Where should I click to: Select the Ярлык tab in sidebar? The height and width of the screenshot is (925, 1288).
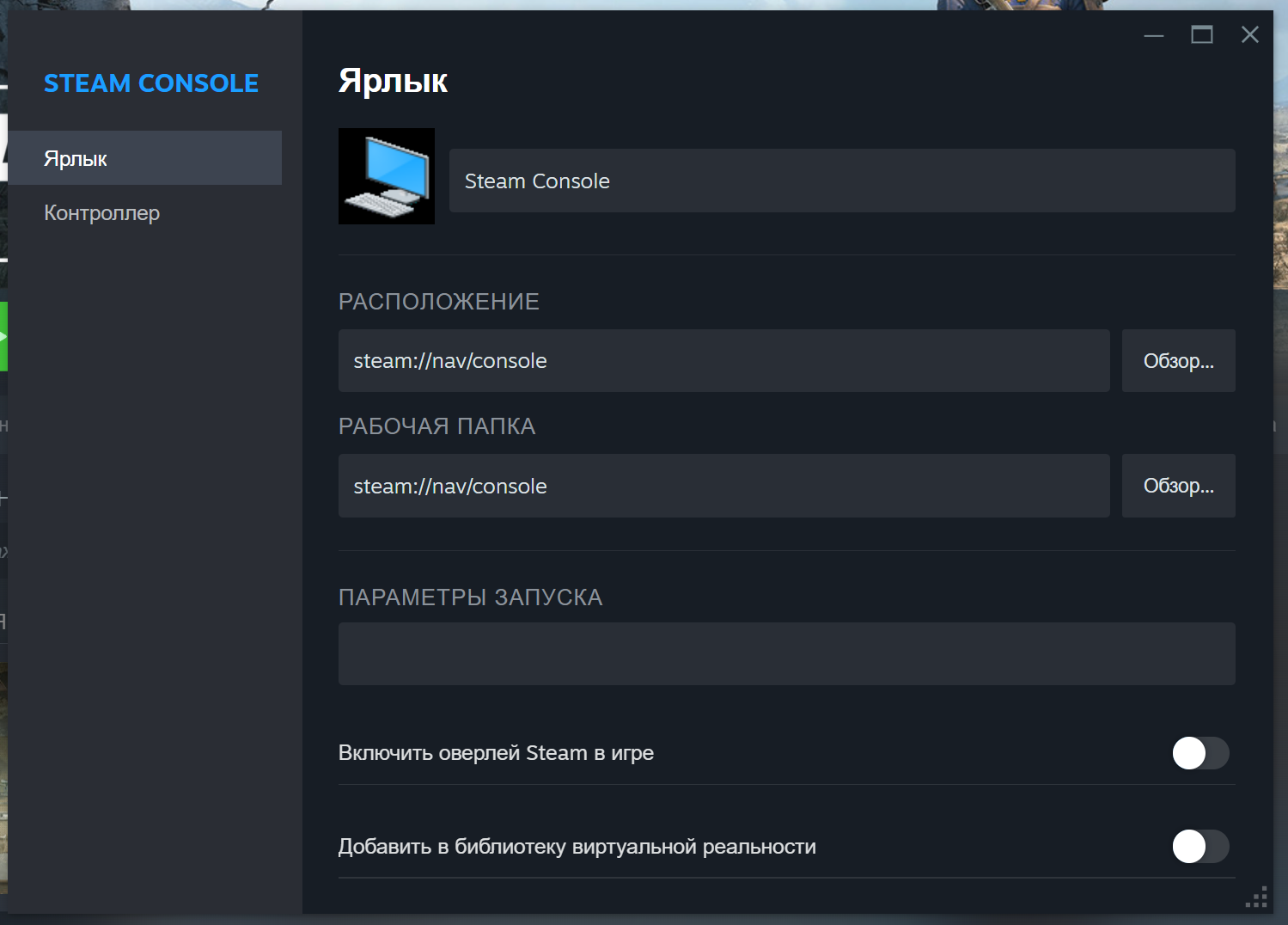tap(145, 158)
